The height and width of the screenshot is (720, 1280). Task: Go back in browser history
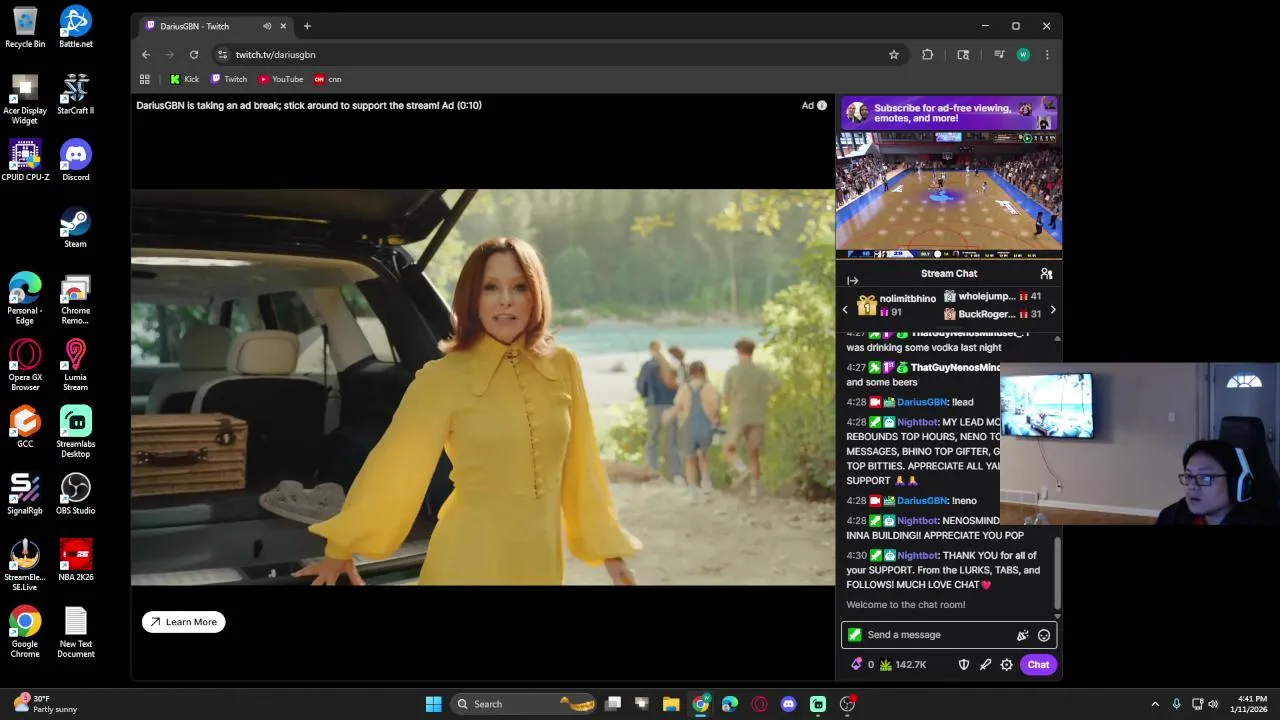tap(146, 55)
